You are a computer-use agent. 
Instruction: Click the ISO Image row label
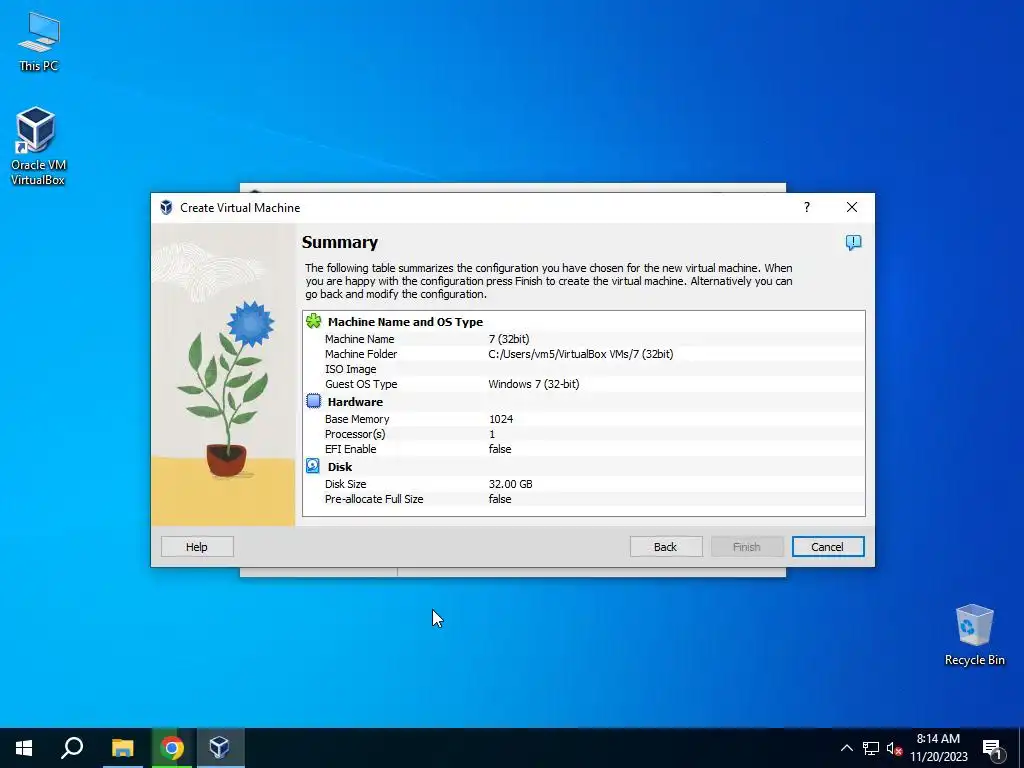(350, 369)
